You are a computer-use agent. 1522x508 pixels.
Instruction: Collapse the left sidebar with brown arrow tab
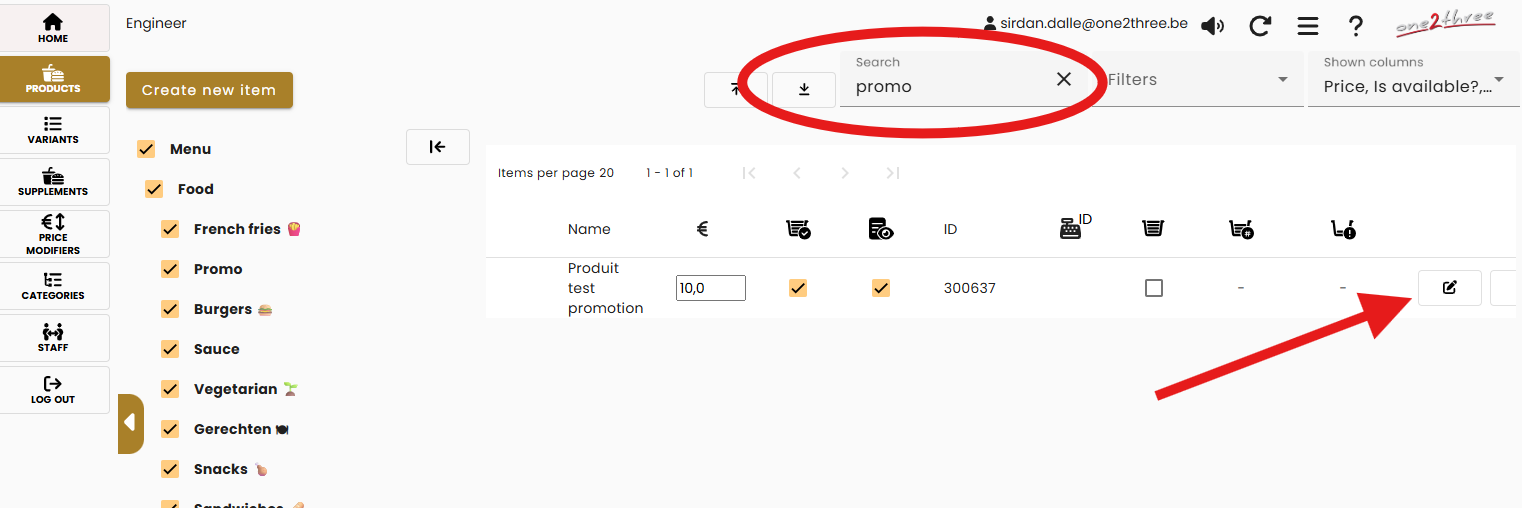click(130, 423)
